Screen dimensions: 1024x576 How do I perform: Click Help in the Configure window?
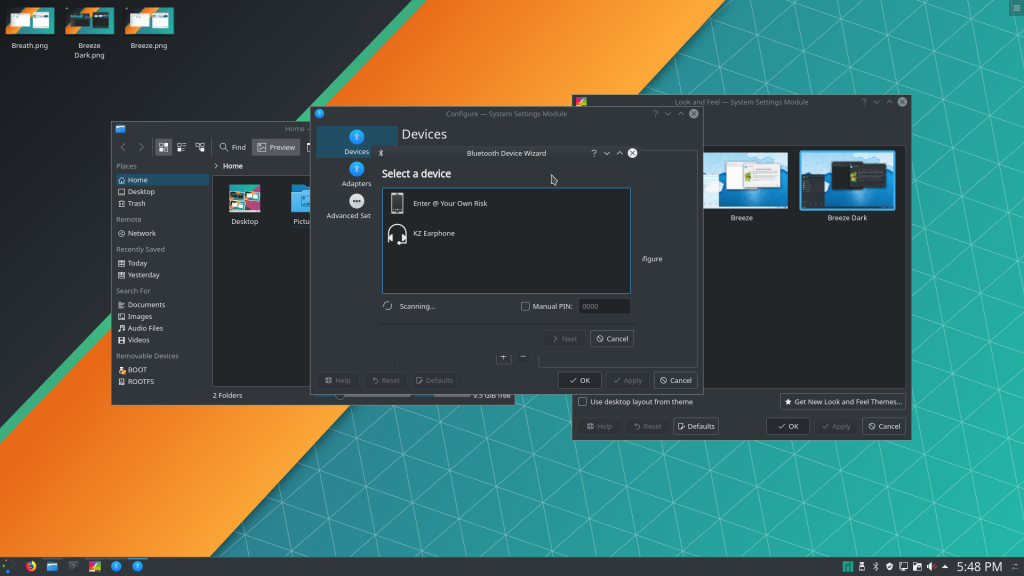(338, 381)
